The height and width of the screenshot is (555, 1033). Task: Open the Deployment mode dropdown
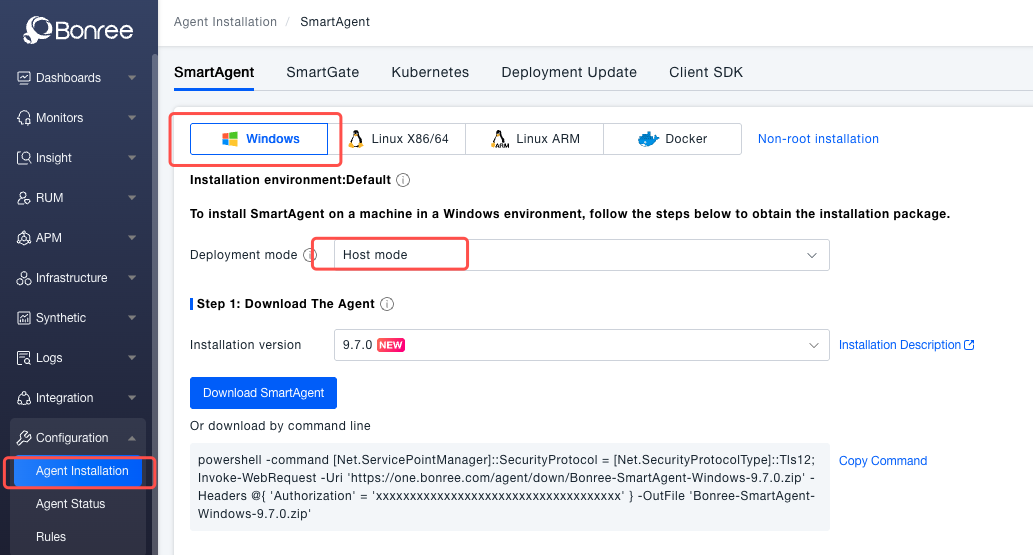[x=580, y=255]
